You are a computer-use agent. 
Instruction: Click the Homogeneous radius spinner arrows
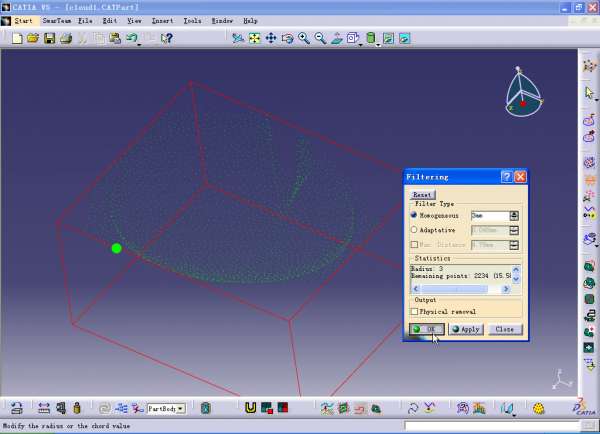tap(514, 215)
